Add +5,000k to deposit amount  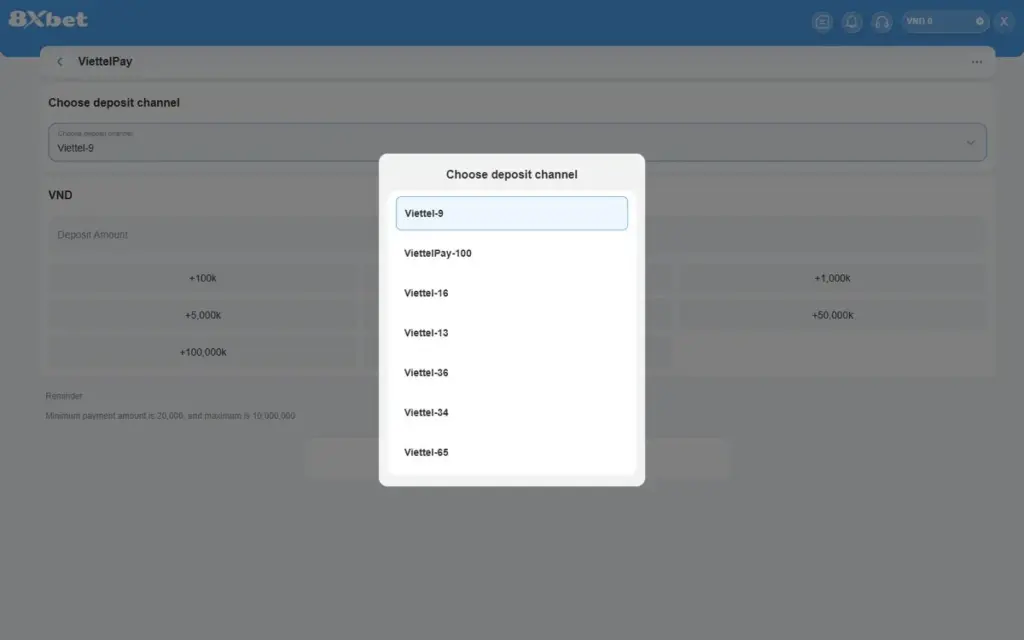(202, 315)
